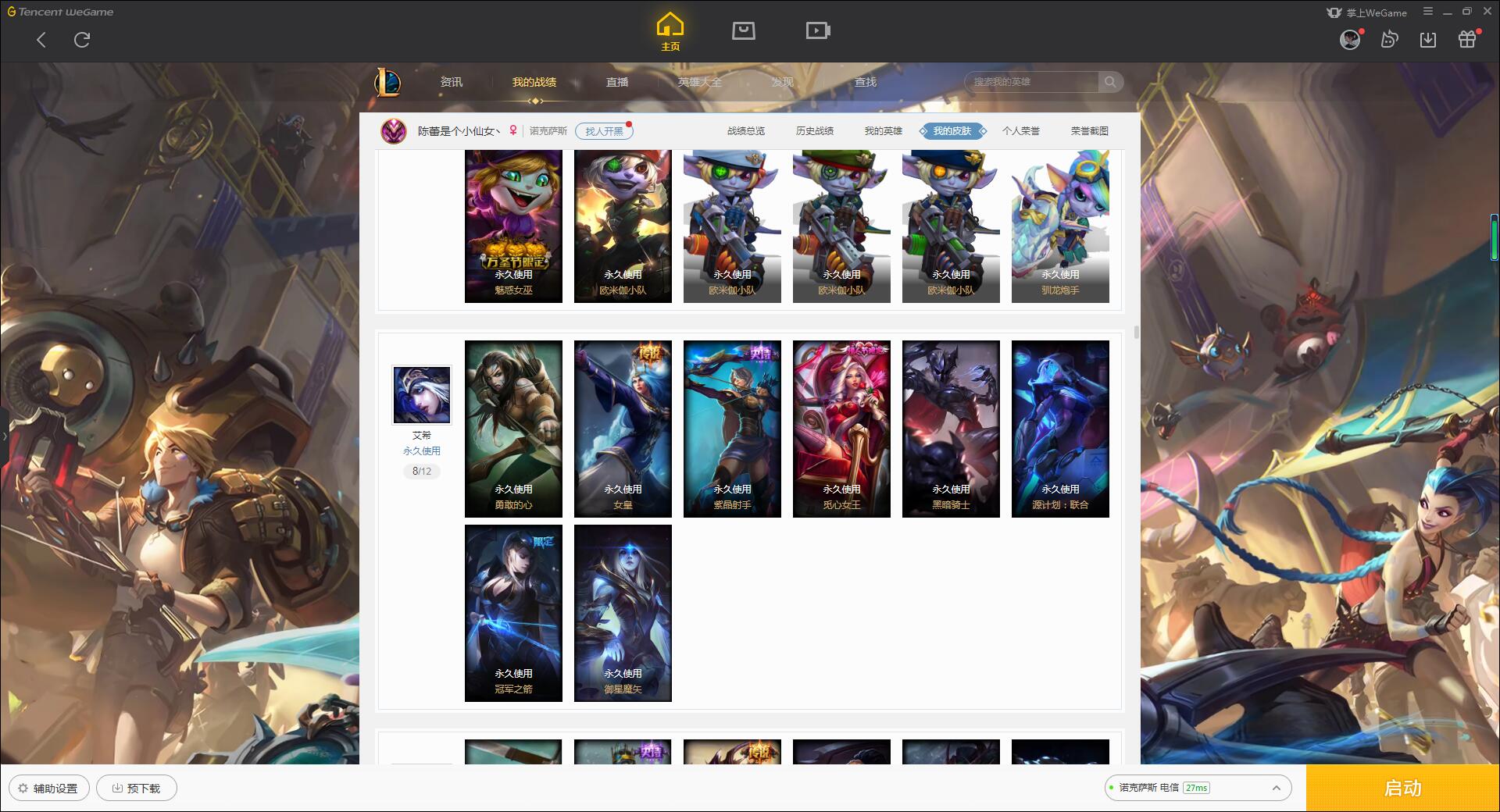
Task: Select the 我的皮肤 sub-tab
Action: pyautogui.click(x=952, y=131)
